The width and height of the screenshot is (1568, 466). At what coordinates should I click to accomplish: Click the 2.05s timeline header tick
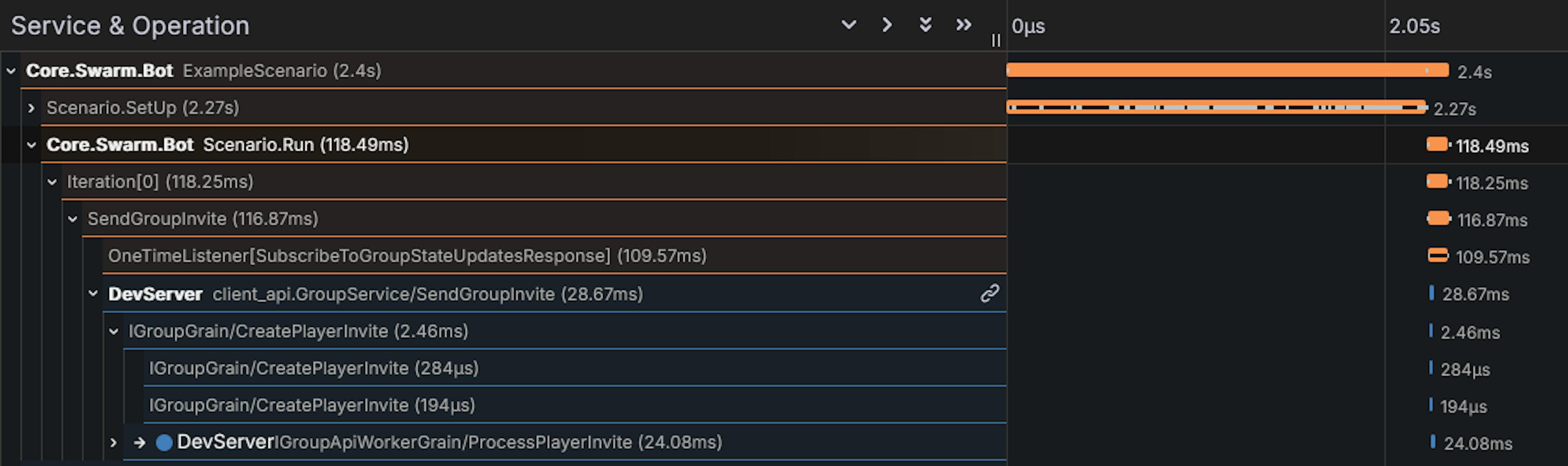click(x=1414, y=26)
